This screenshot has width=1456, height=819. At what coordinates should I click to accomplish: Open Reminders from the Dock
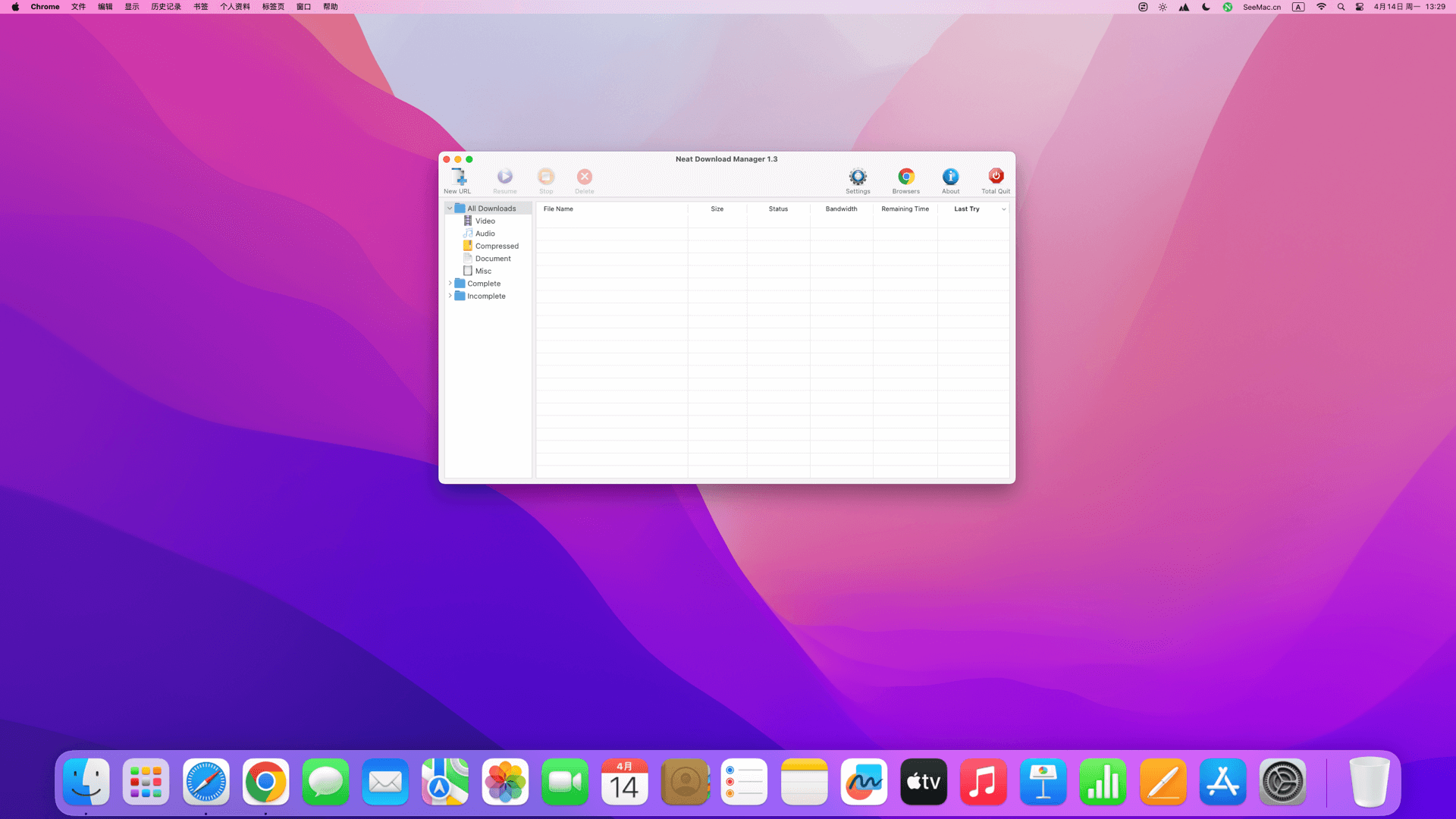click(x=744, y=782)
